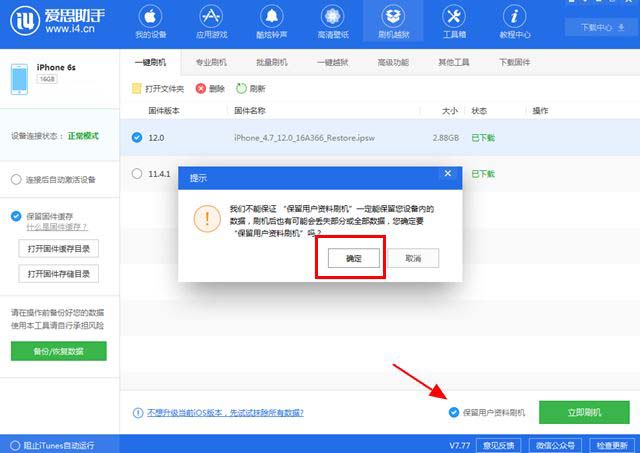
Task: Open 应用游戏 apps and games section
Action: coord(211,22)
